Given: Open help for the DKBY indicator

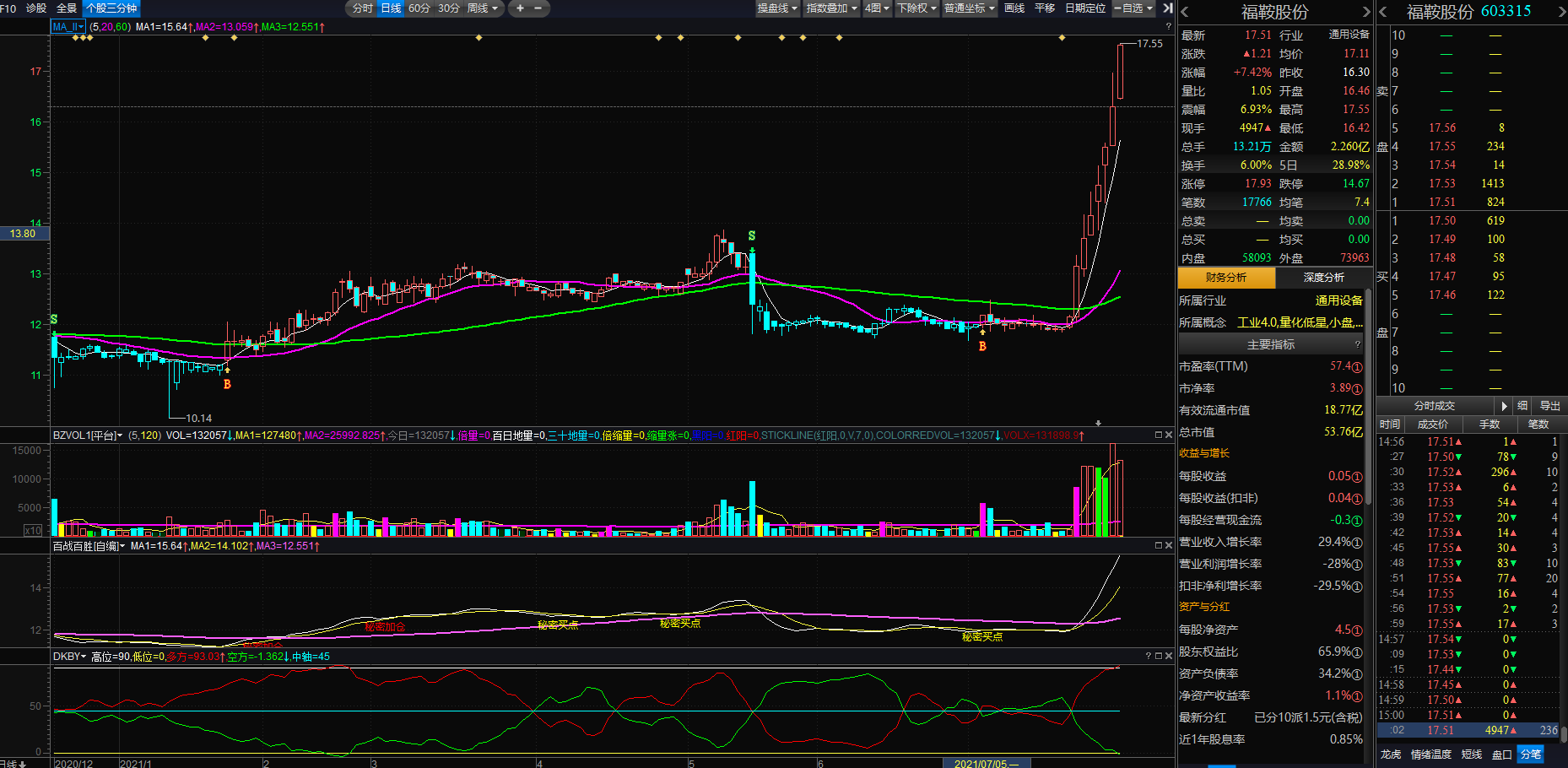Looking at the screenshot, I should click(1149, 656).
